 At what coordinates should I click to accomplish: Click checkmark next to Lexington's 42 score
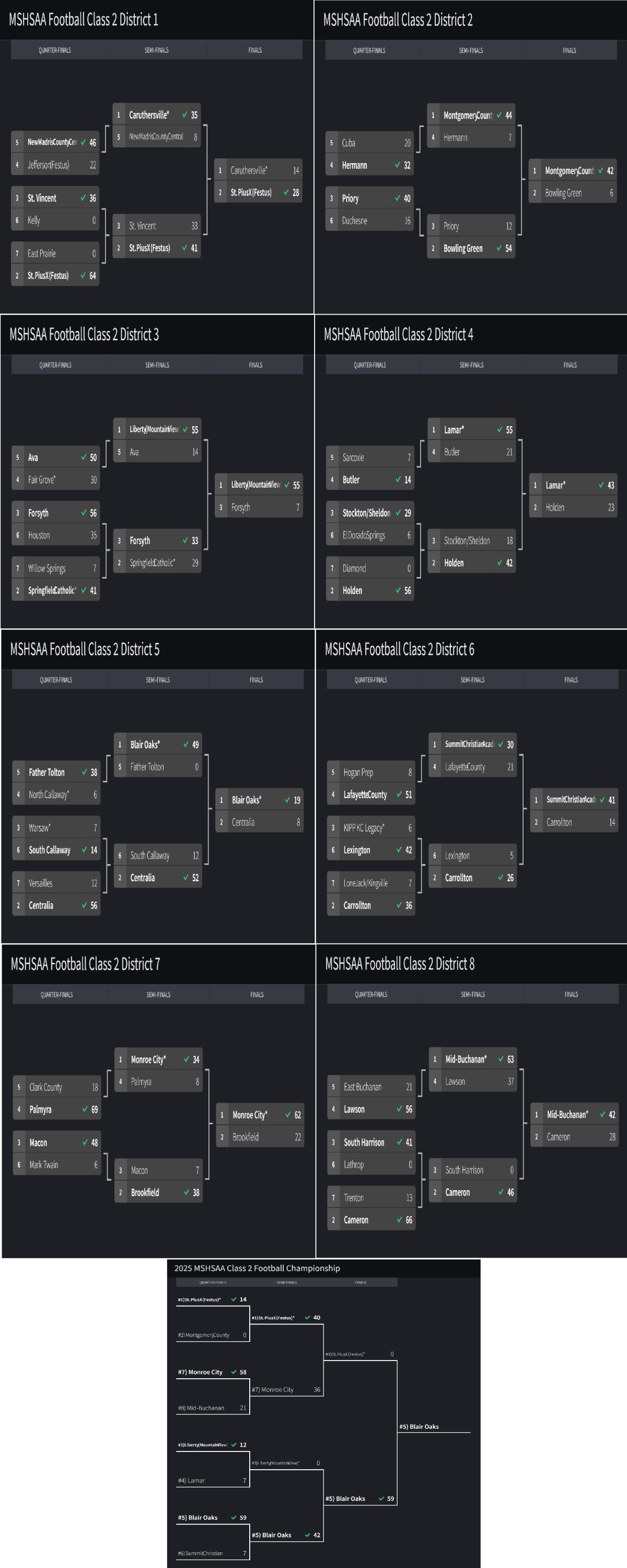399,850
